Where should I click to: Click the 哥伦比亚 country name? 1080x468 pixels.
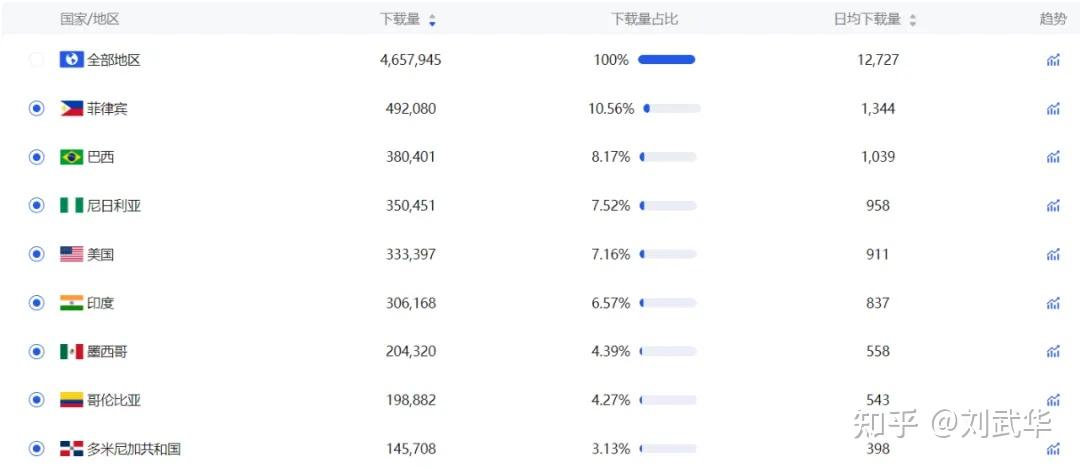click(x=114, y=400)
